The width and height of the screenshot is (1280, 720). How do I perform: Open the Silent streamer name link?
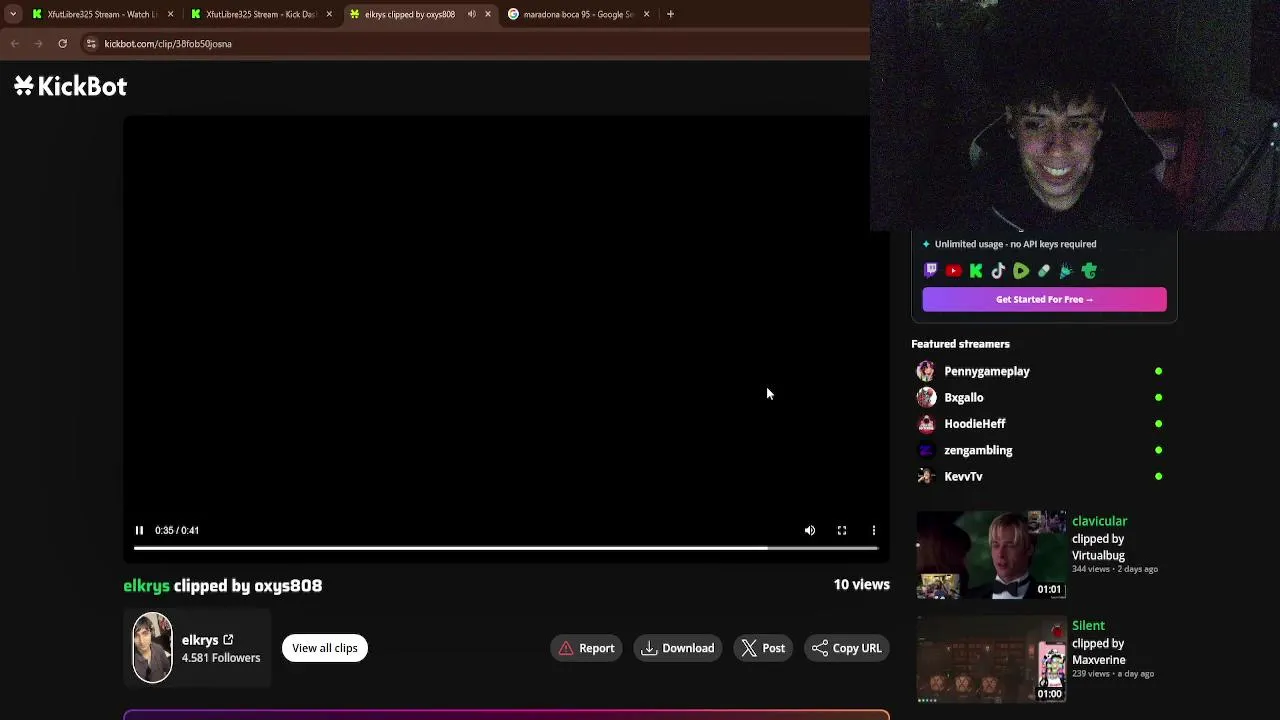point(1088,625)
